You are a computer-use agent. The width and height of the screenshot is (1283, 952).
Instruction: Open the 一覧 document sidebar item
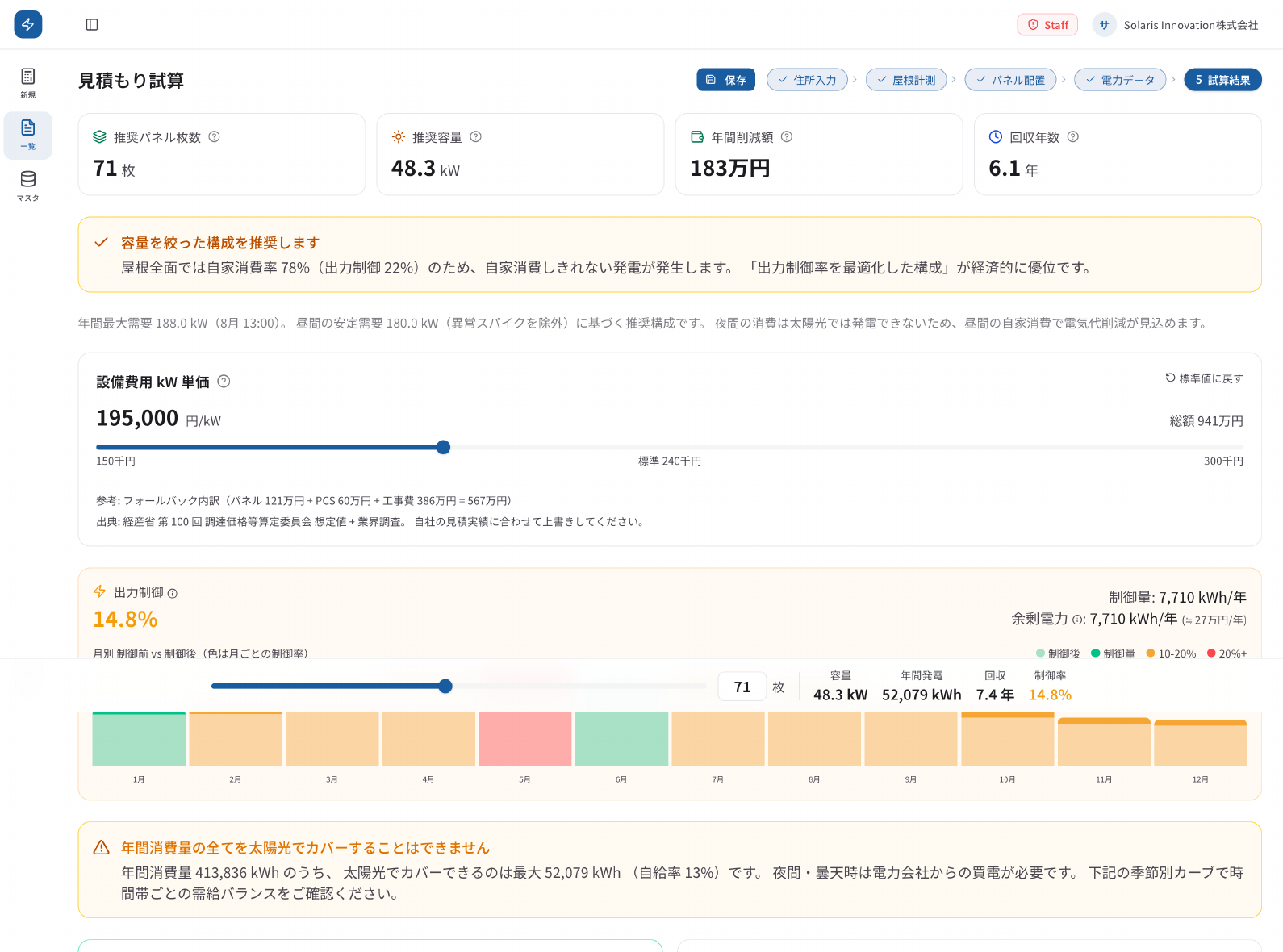(x=28, y=135)
